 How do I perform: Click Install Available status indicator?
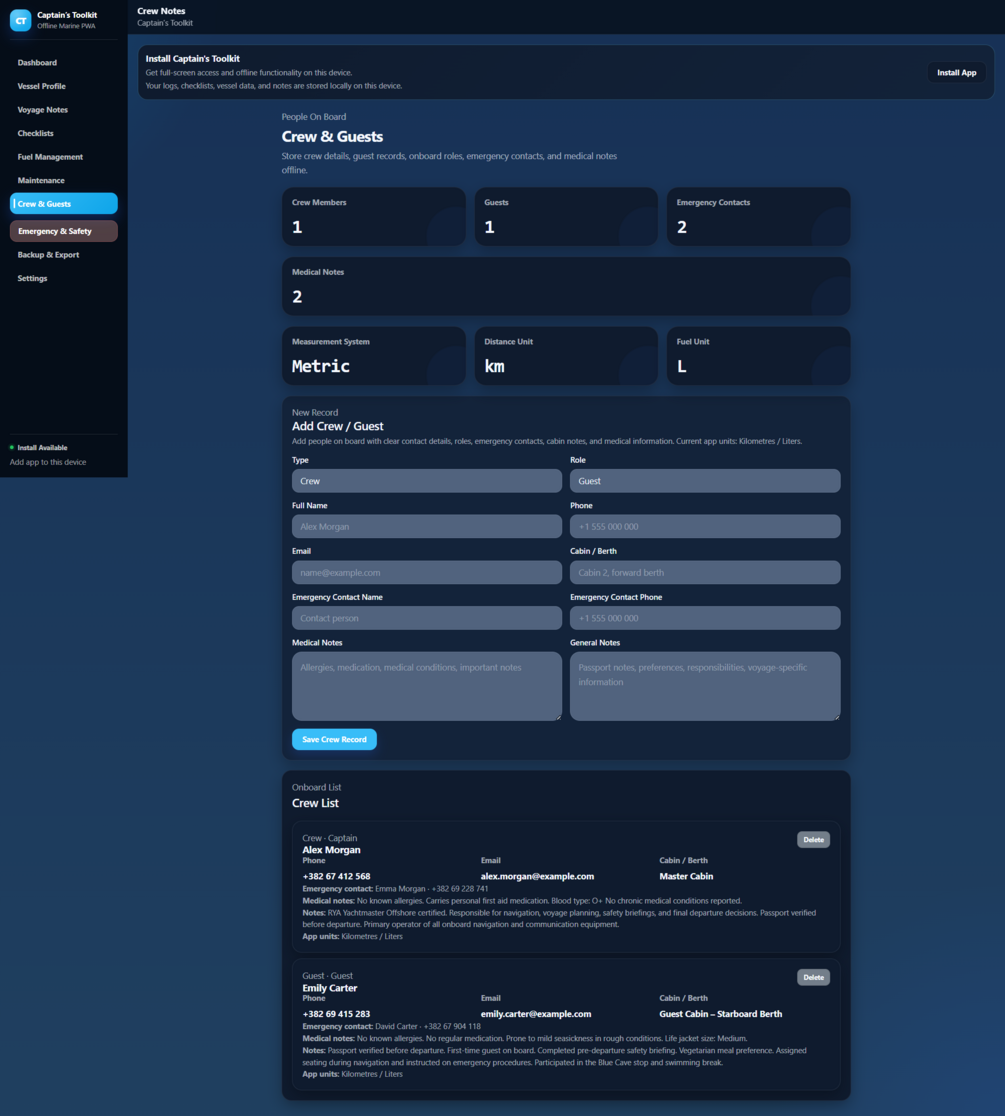38,448
